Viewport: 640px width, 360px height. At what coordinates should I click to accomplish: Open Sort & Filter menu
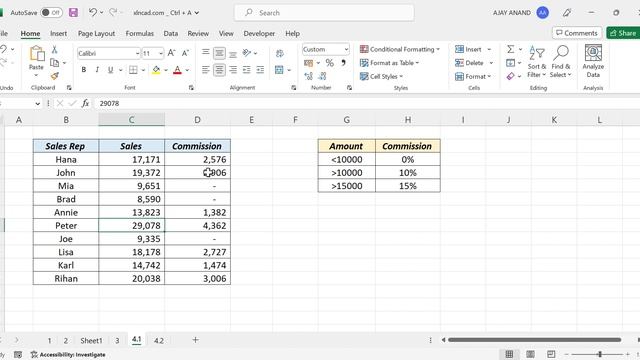point(537,61)
